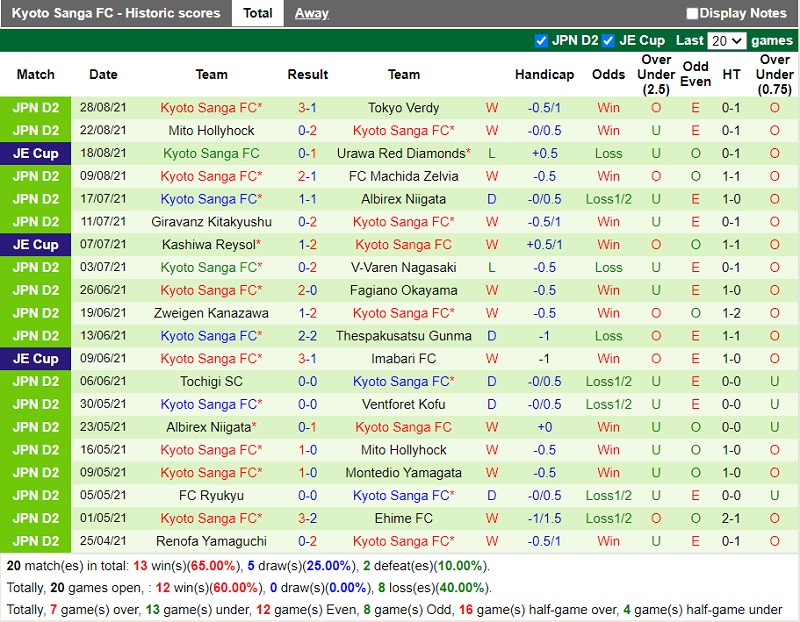Click the Ventforet Kofu team link
This screenshot has width=800, height=622.
(x=403, y=404)
